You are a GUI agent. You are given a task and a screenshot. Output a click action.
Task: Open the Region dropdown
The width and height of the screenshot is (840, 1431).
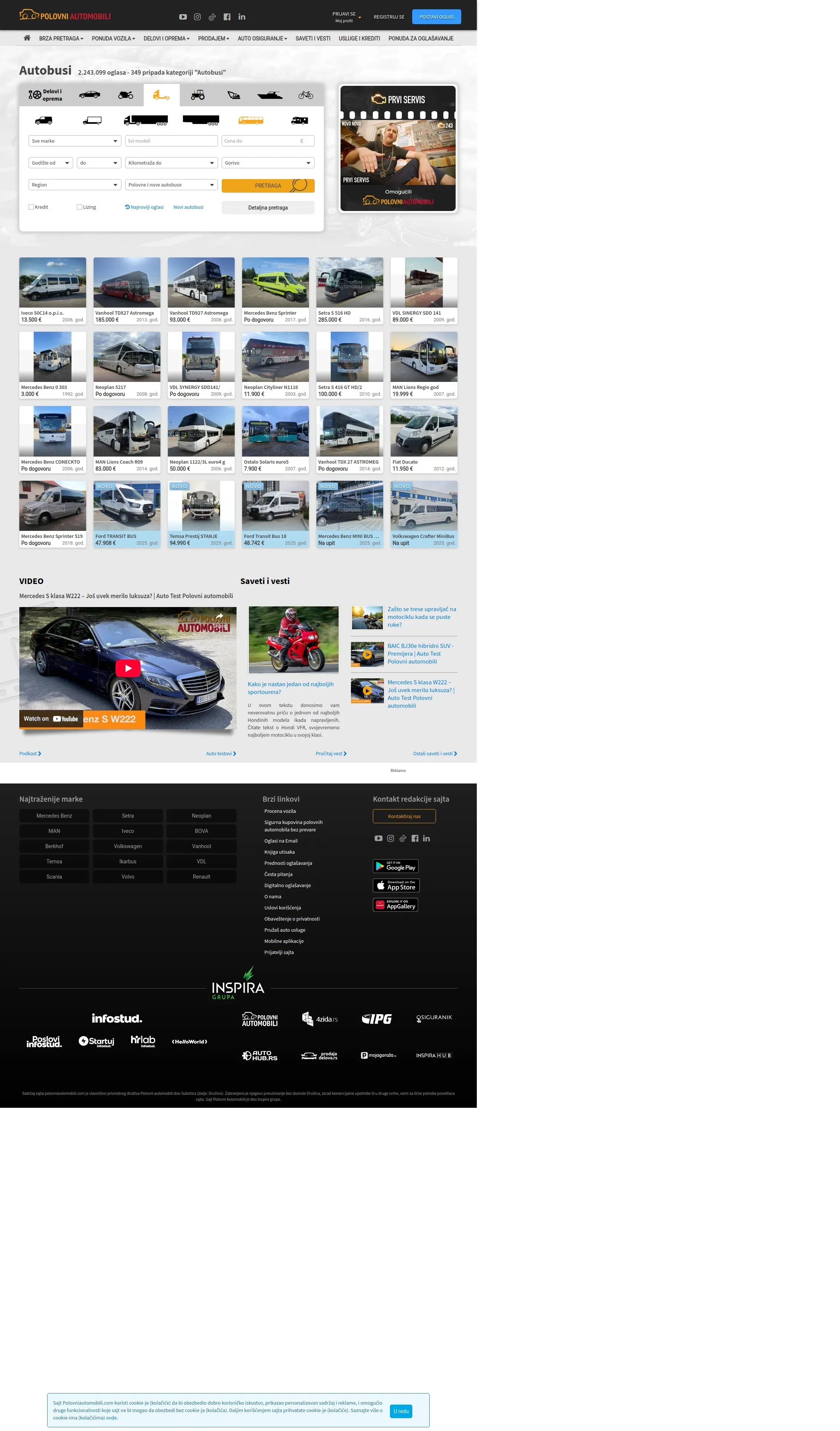click(x=75, y=185)
